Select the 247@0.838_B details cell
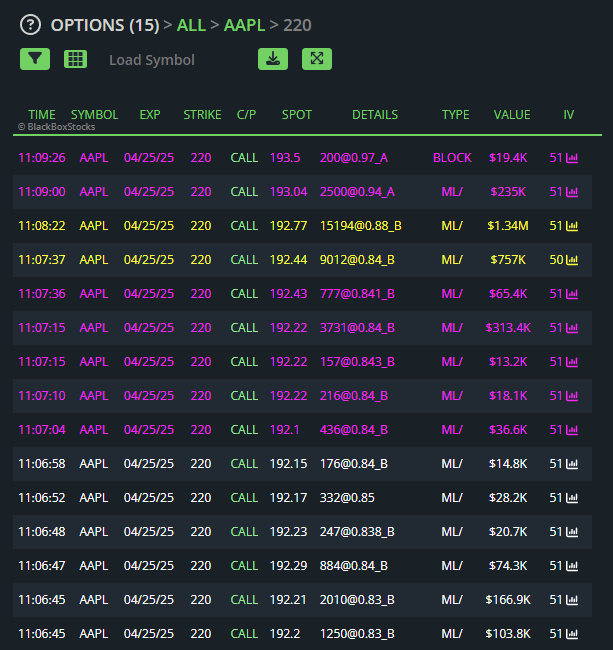The height and width of the screenshot is (650, 613). (x=357, y=532)
